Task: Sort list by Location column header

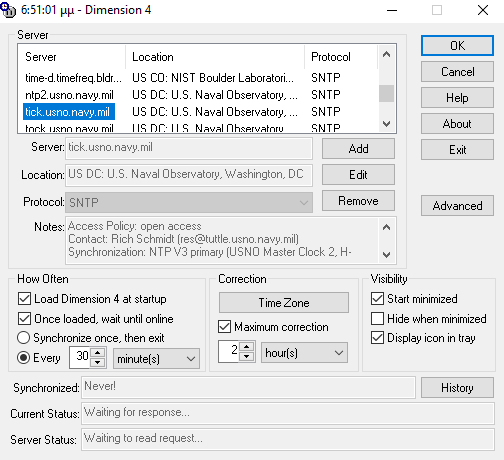Action: [x=215, y=57]
